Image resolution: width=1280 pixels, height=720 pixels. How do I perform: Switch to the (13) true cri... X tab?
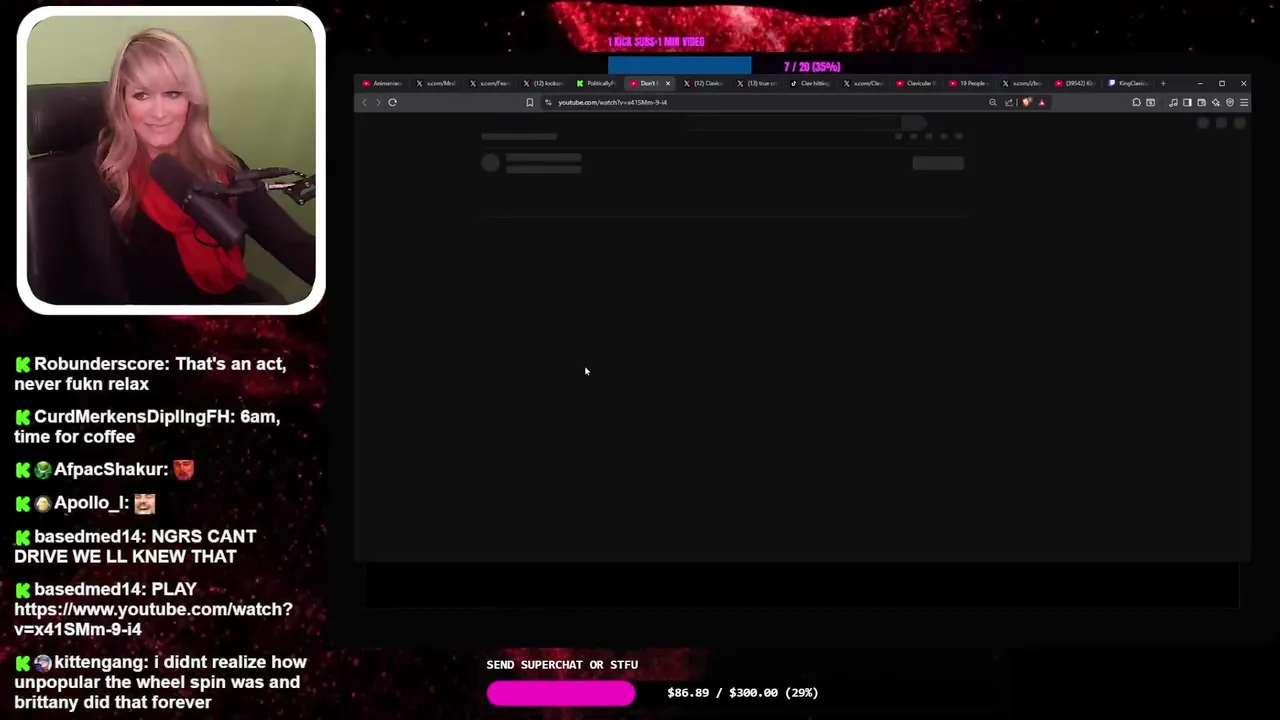coord(757,84)
